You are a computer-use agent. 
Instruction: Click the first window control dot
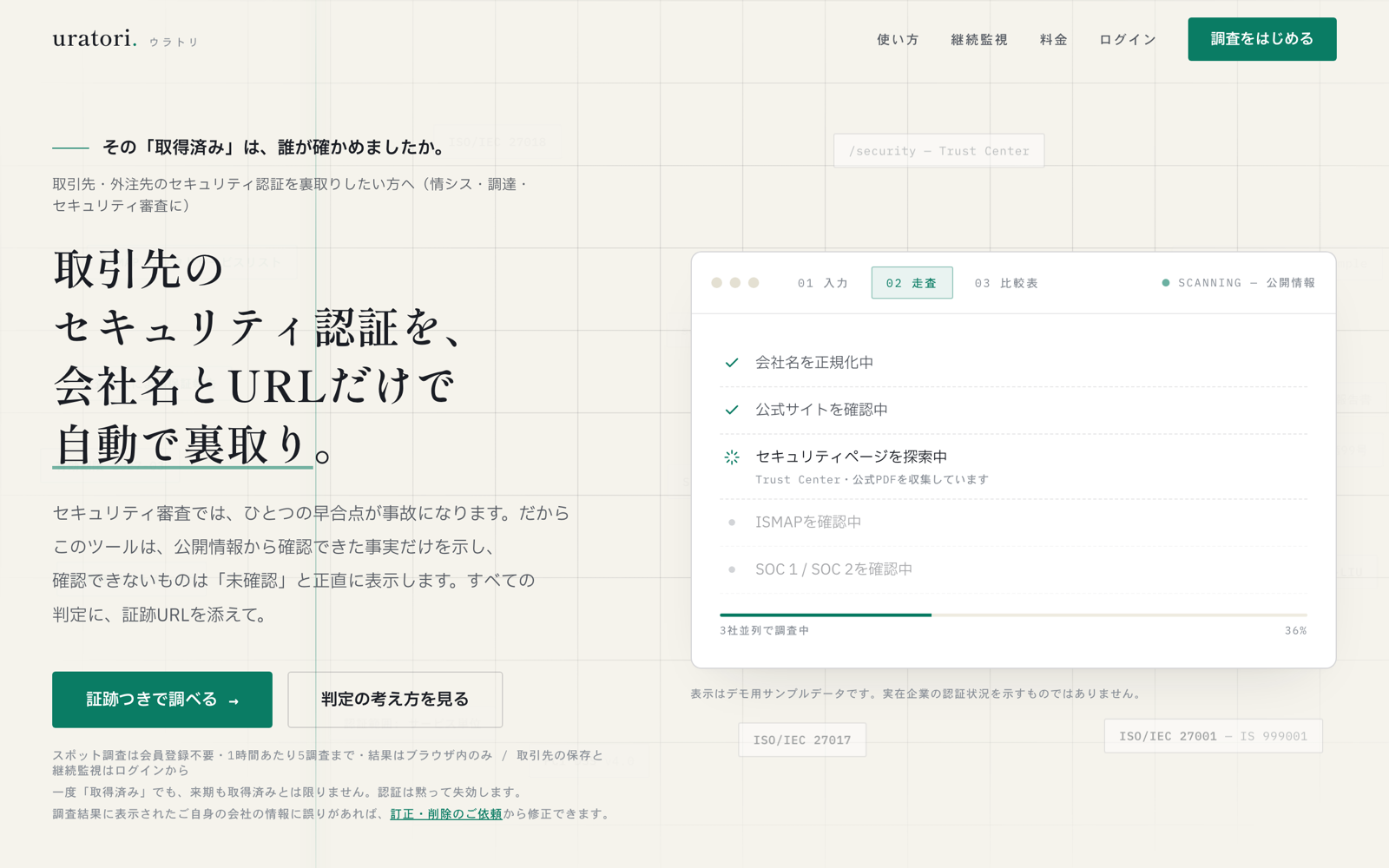716,283
